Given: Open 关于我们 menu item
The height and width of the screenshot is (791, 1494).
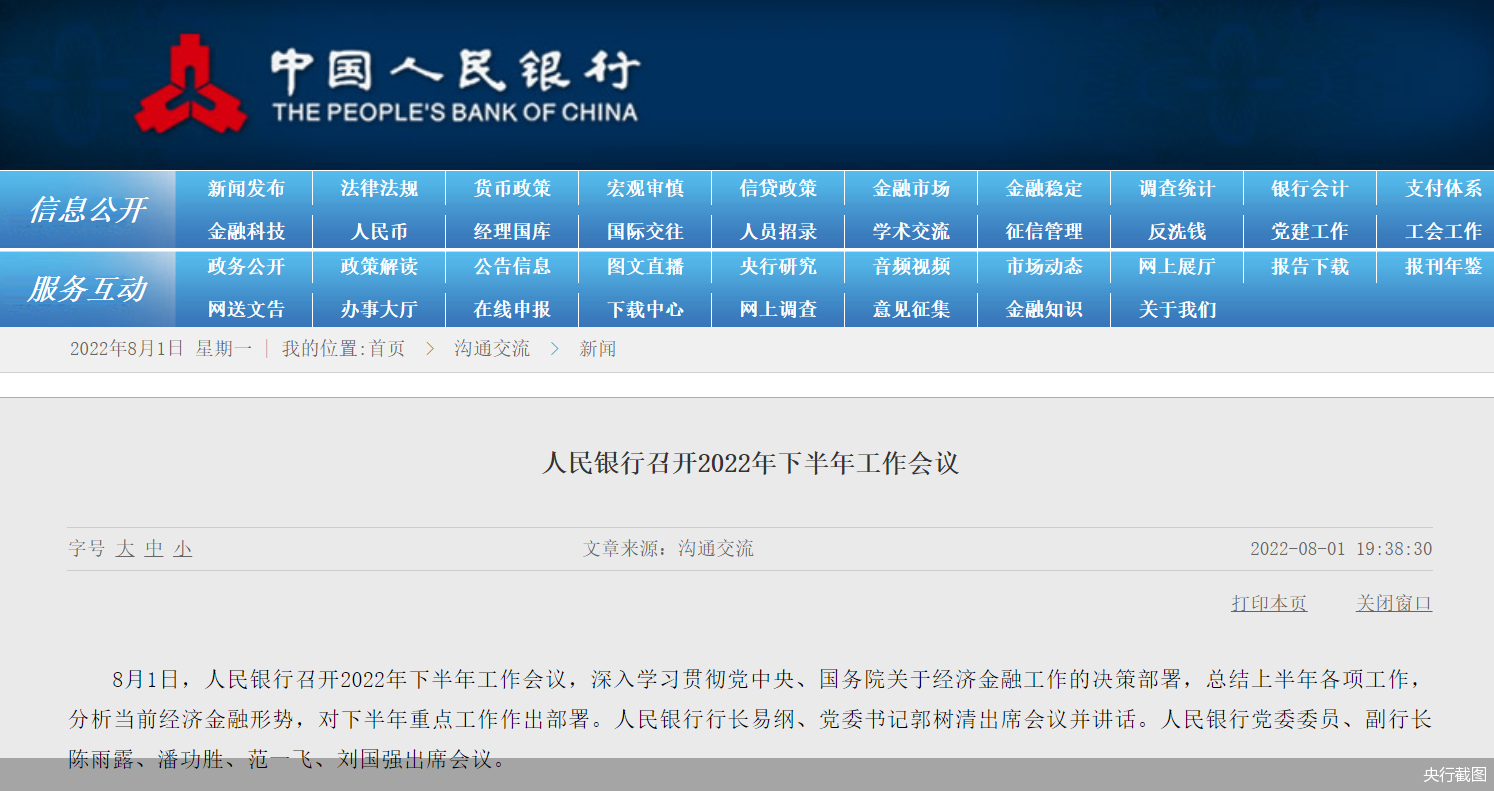Looking at the screenshot, I should pyautogui.click(x=1177, y=310).
